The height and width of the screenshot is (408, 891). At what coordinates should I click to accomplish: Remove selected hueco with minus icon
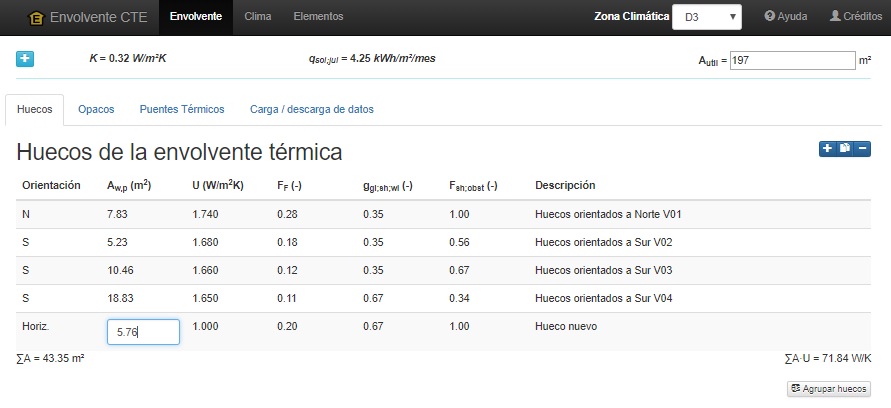(x=863, y=148)
